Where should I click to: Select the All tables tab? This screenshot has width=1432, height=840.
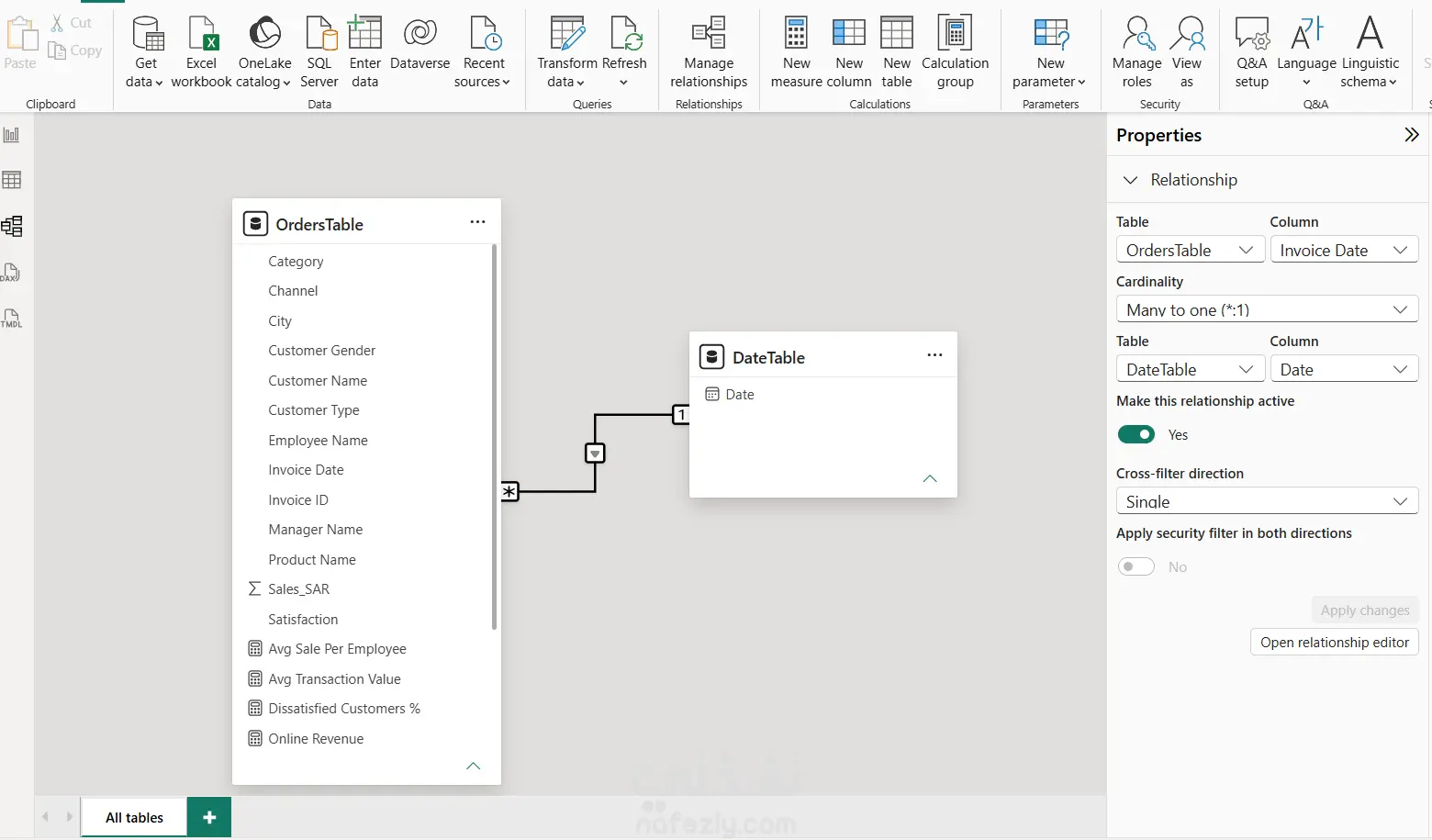134,817
